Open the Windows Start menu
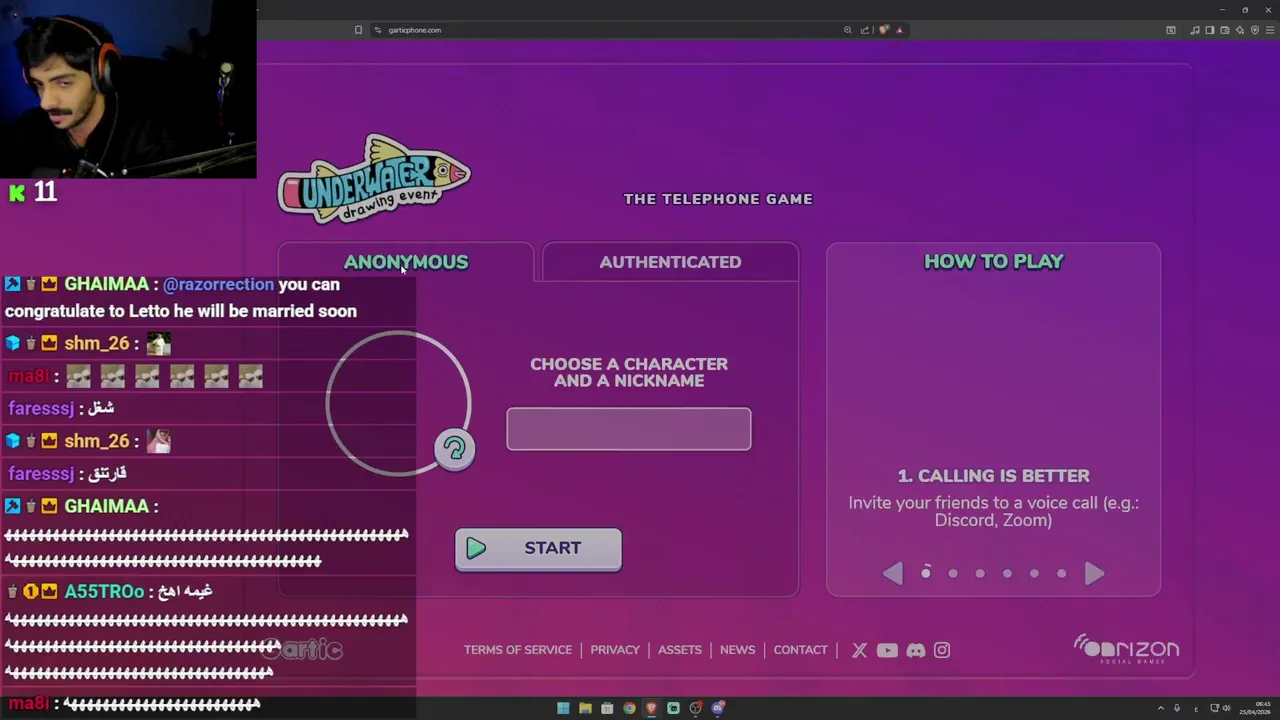The image size is (1280, 720). coord(563,708)
